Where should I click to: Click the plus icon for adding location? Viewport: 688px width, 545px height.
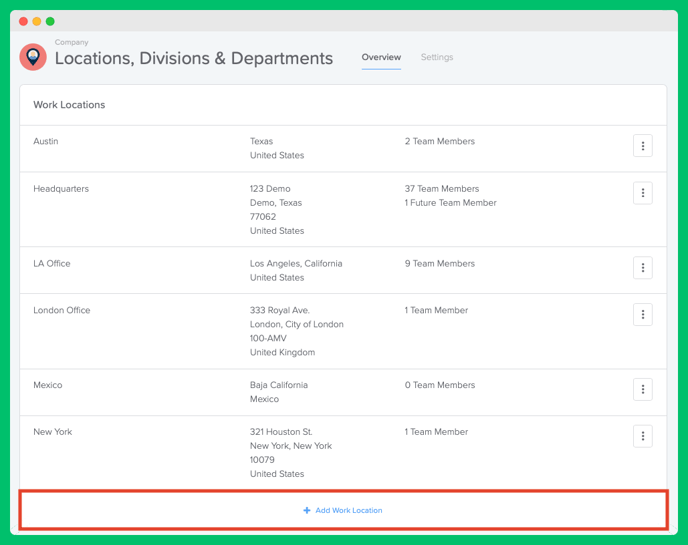tap(307, 510)
